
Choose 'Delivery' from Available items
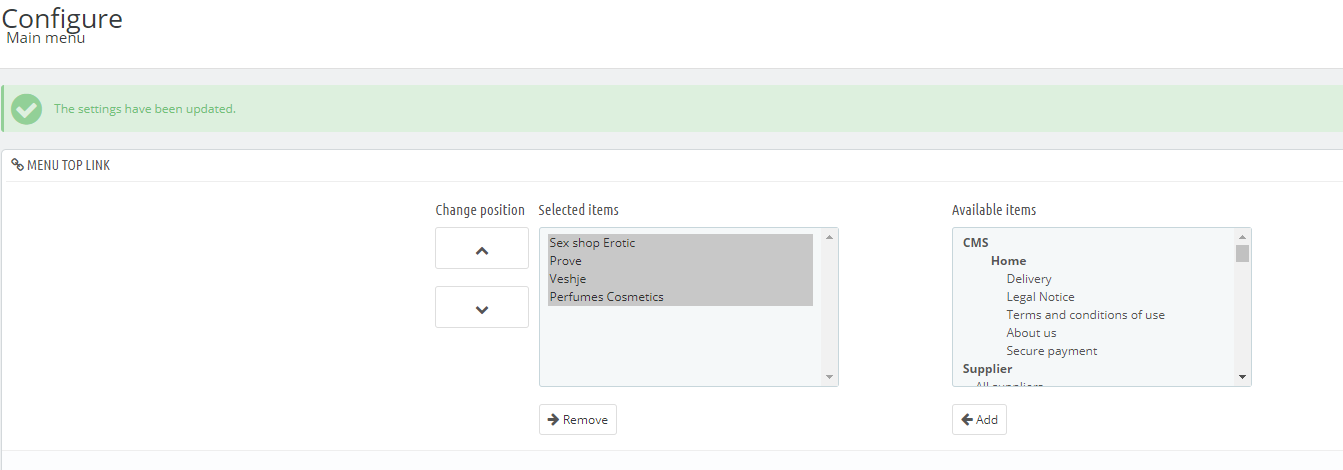click(1029, 279)
